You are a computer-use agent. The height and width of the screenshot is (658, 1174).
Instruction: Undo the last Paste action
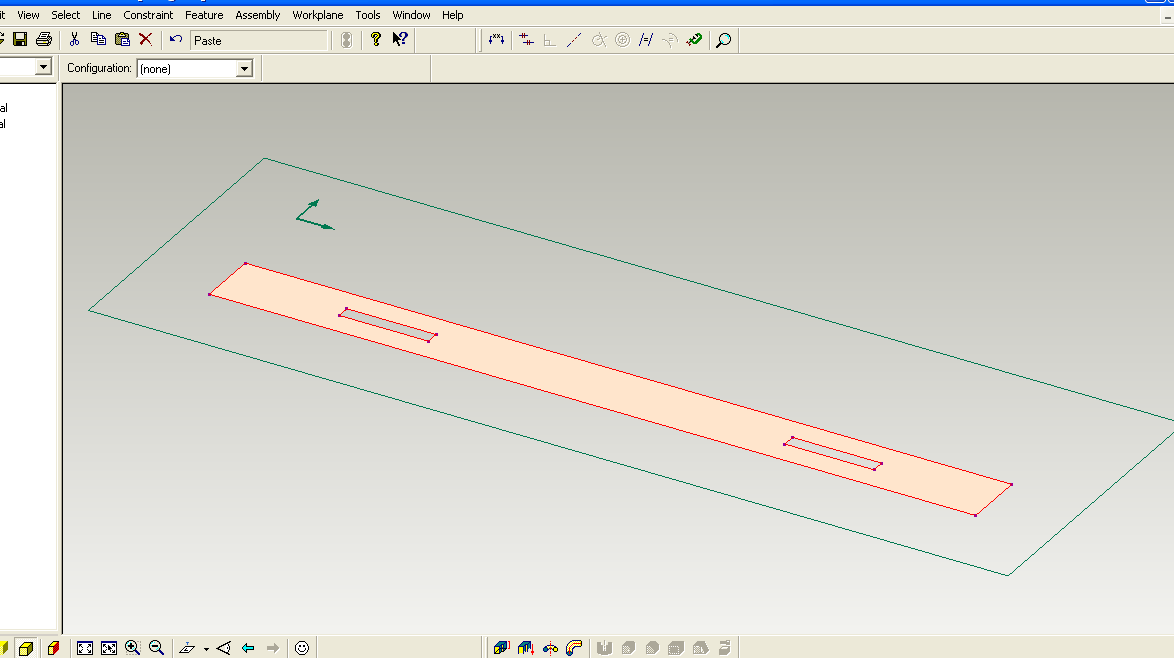tap(176, 40)
